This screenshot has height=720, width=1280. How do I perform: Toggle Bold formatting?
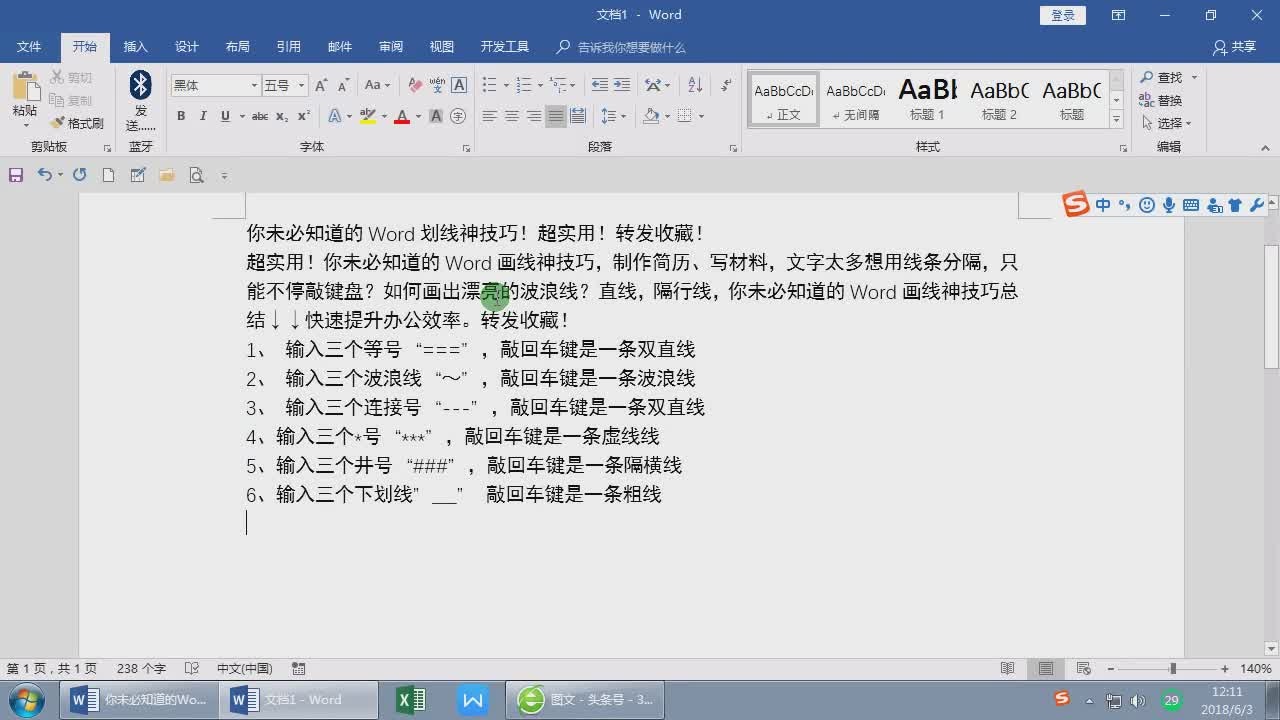click(181, 116)
